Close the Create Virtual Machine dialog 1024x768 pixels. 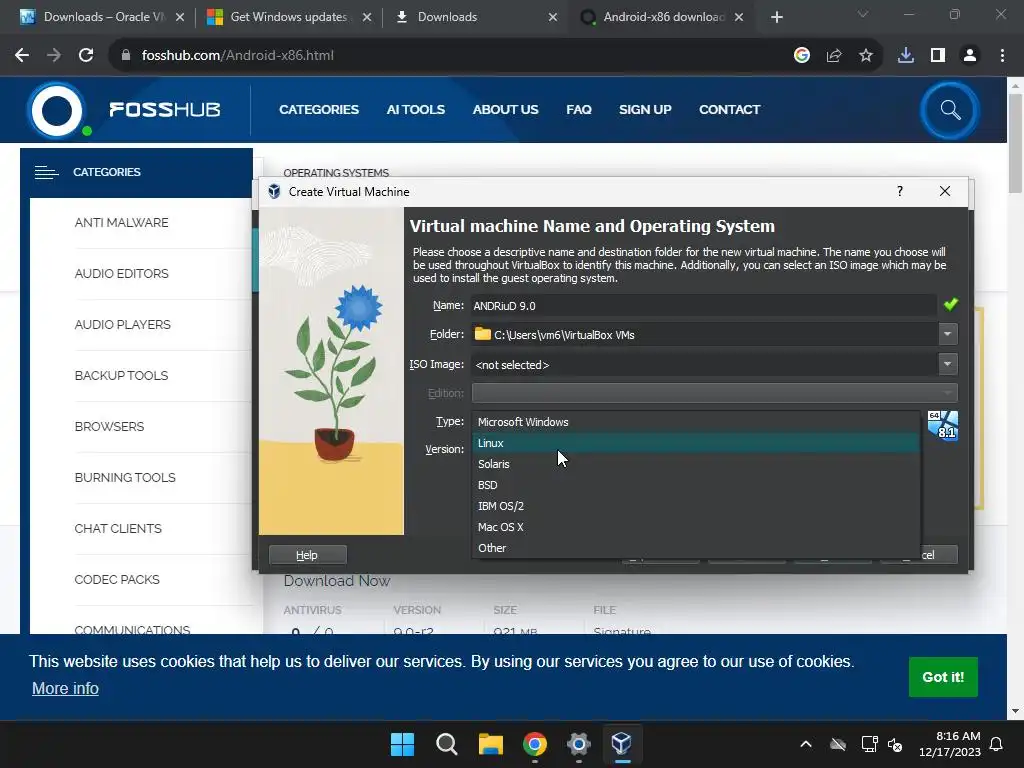[944, 191]
